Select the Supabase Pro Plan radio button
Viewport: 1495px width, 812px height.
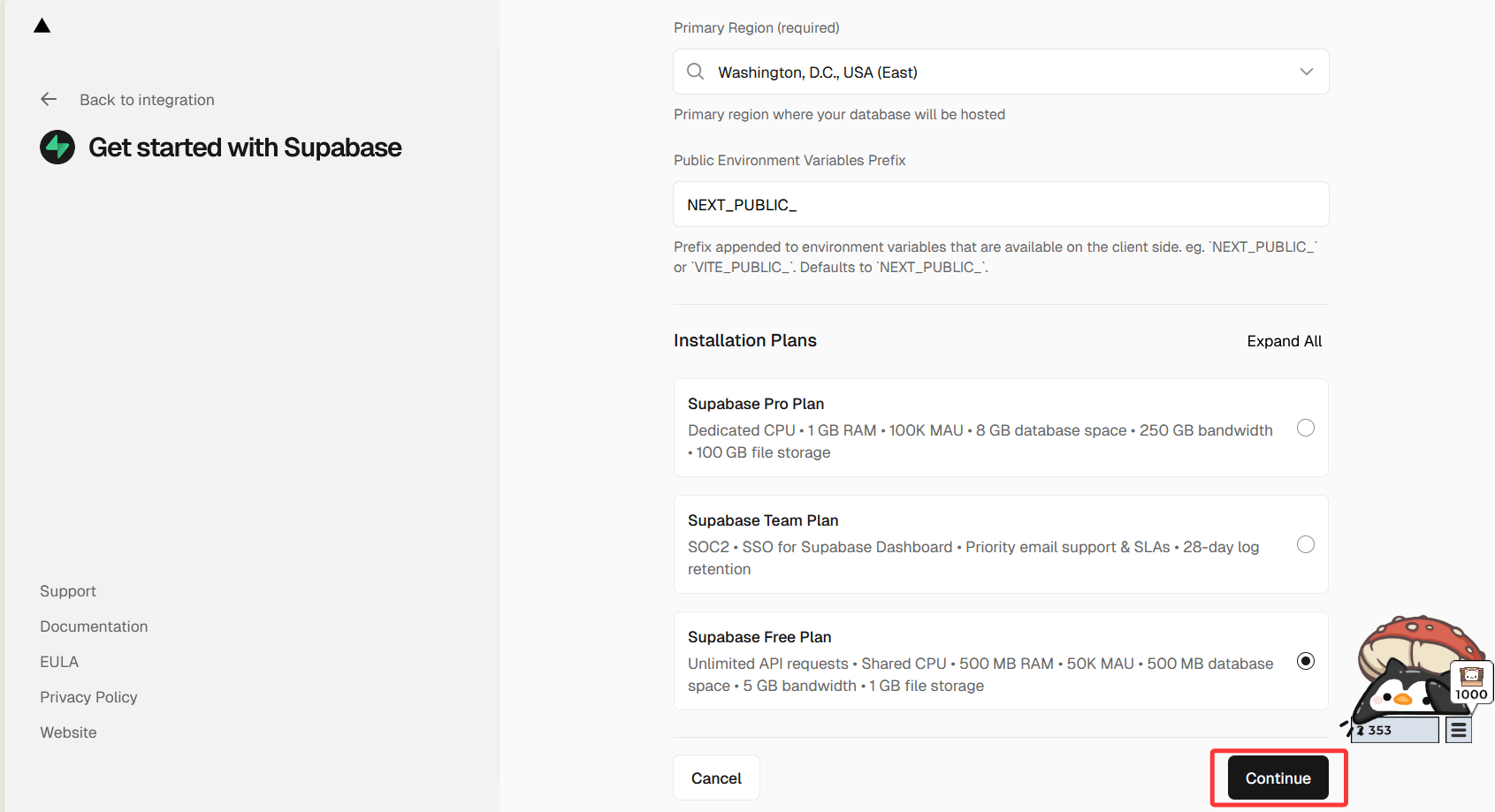click(1305, 428)
